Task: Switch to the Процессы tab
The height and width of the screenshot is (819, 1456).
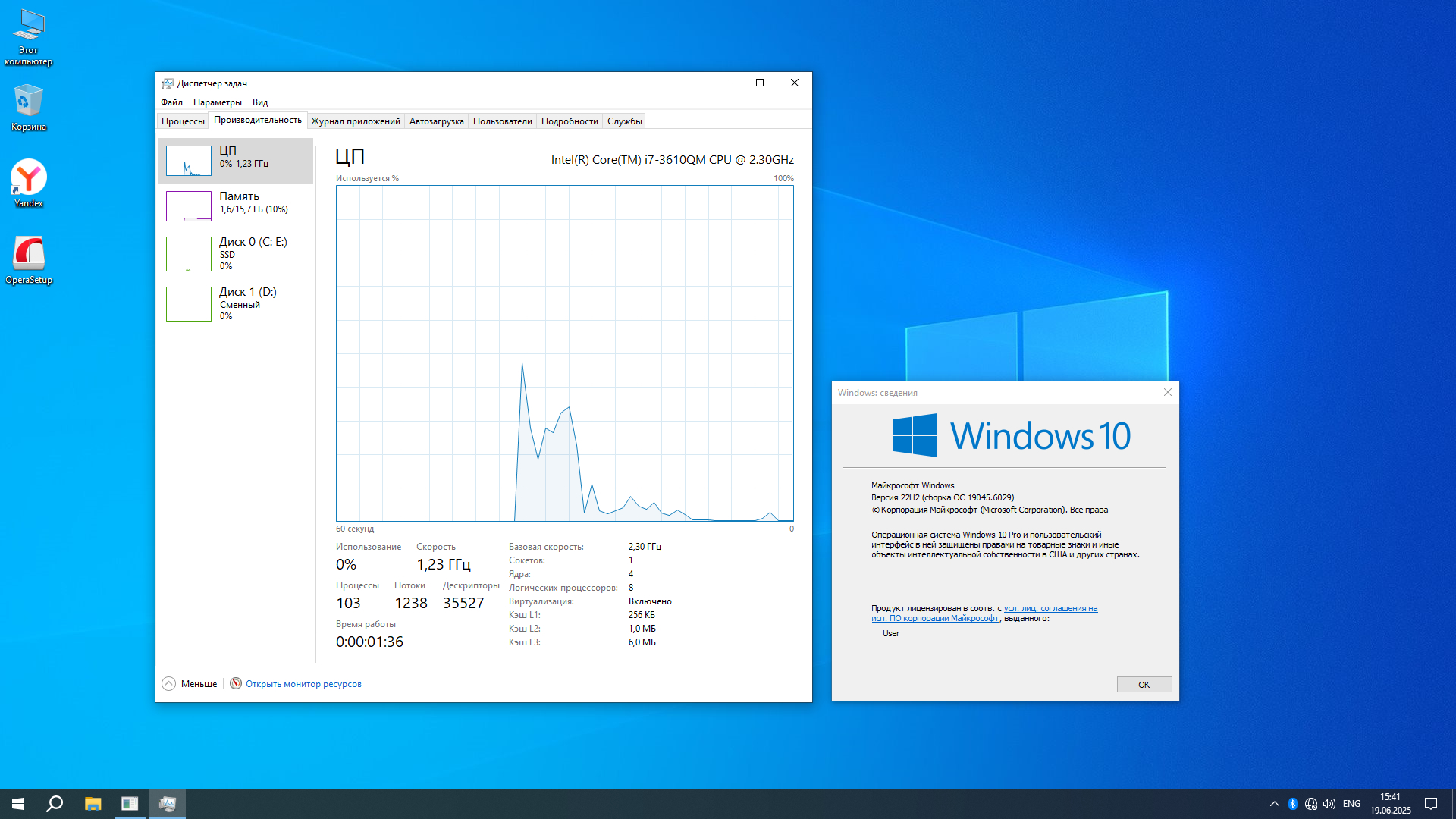Action: coord(183,121)
